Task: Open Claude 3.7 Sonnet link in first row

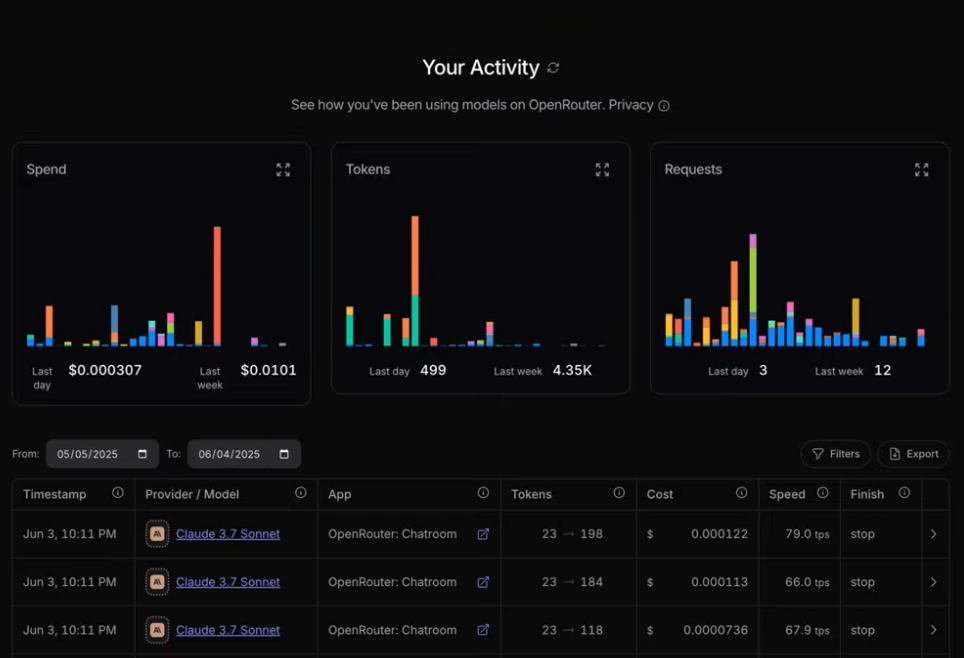Action: [227, 534]
